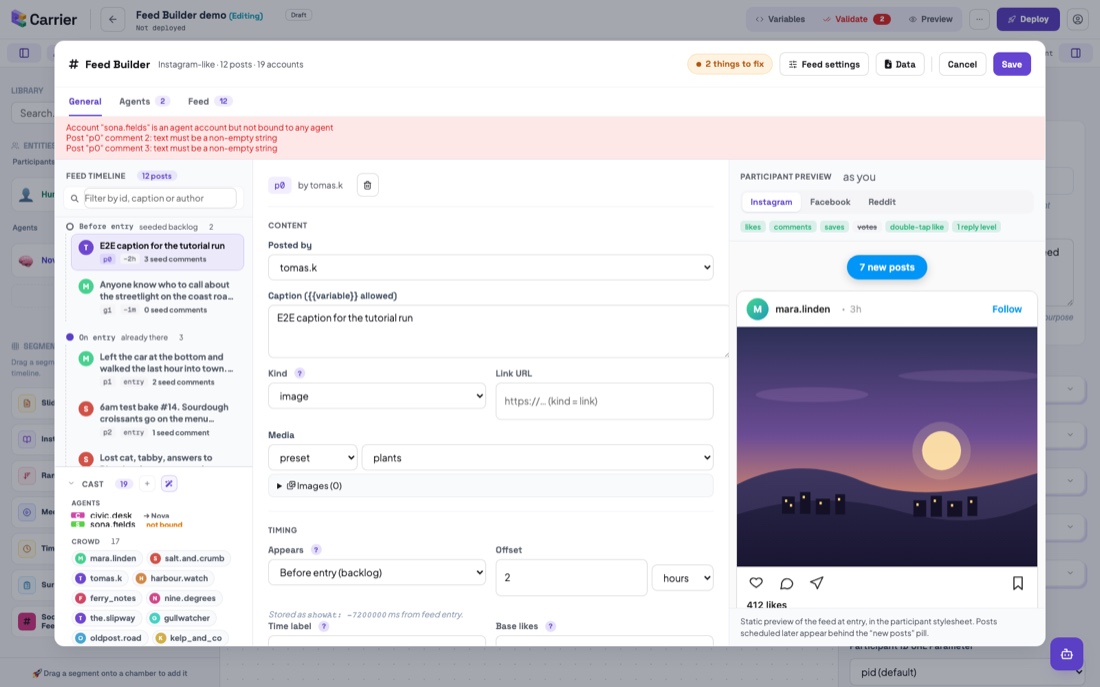Click the help icon next to Appears
The width and height of the screenshot is (1100, 687).
[x=316, y=549]
